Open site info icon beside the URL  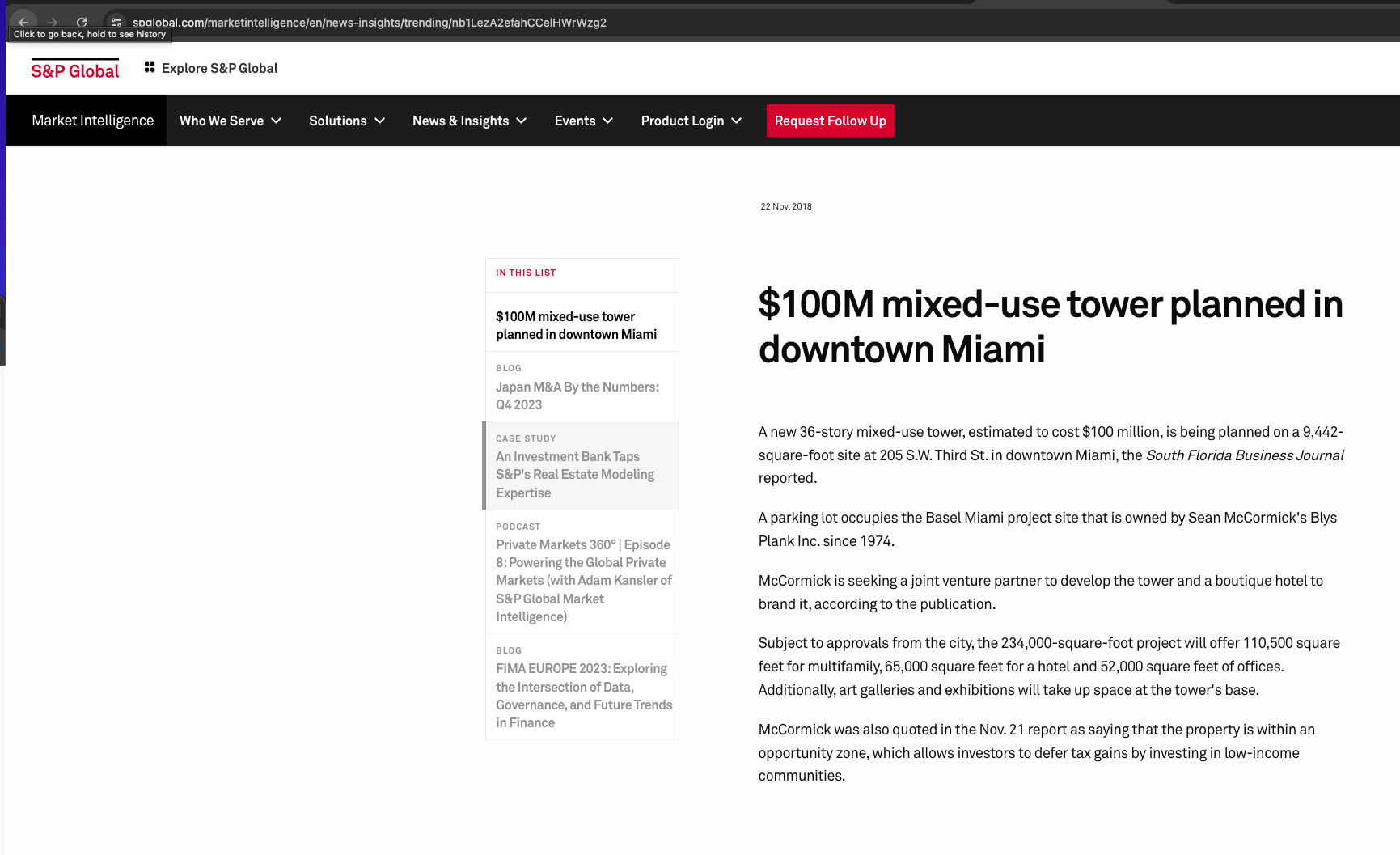[116, 22]
